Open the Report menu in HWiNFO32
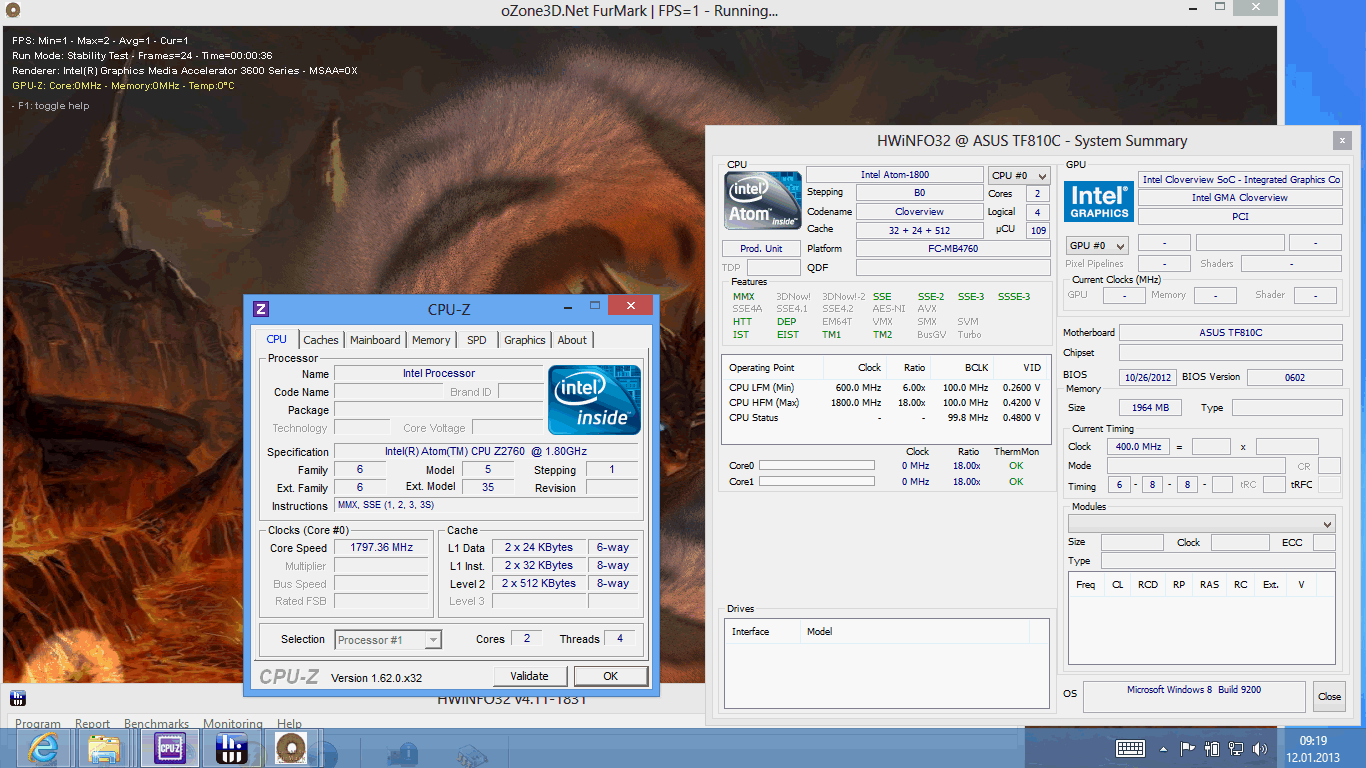1366x768 pixels. (93, 724)
